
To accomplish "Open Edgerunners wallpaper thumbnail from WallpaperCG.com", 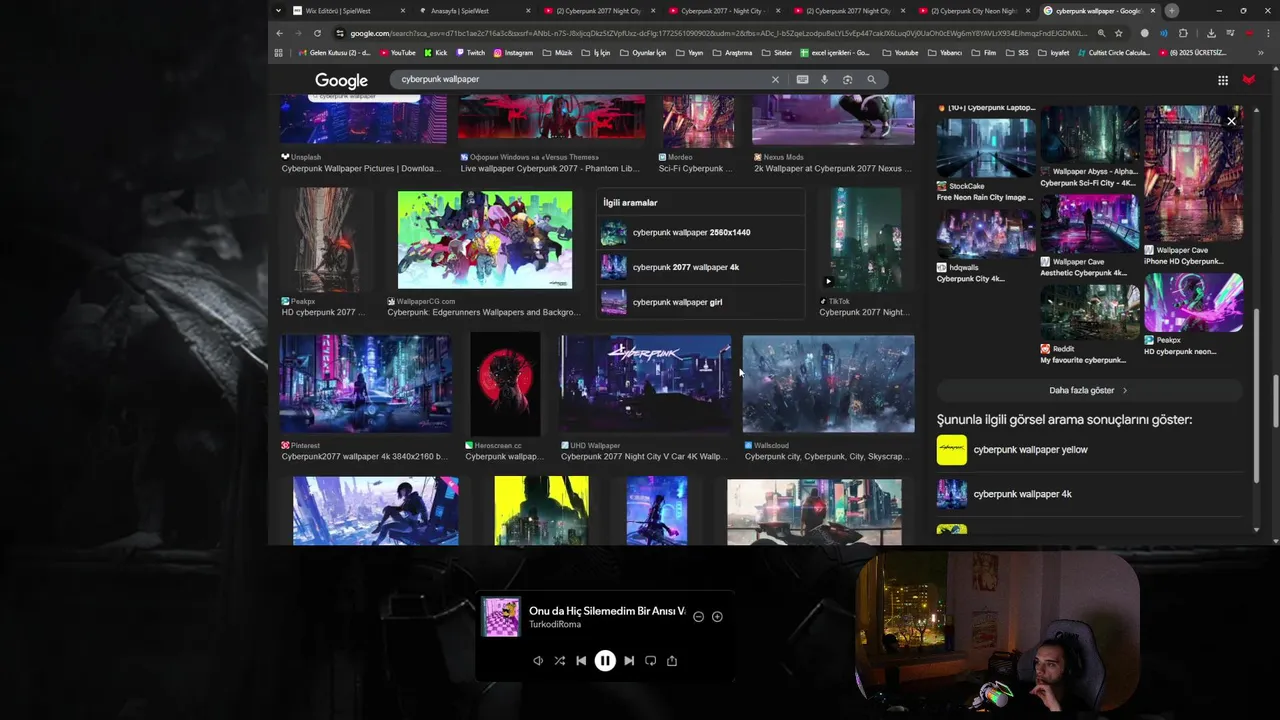I will [x=485, y=239].
